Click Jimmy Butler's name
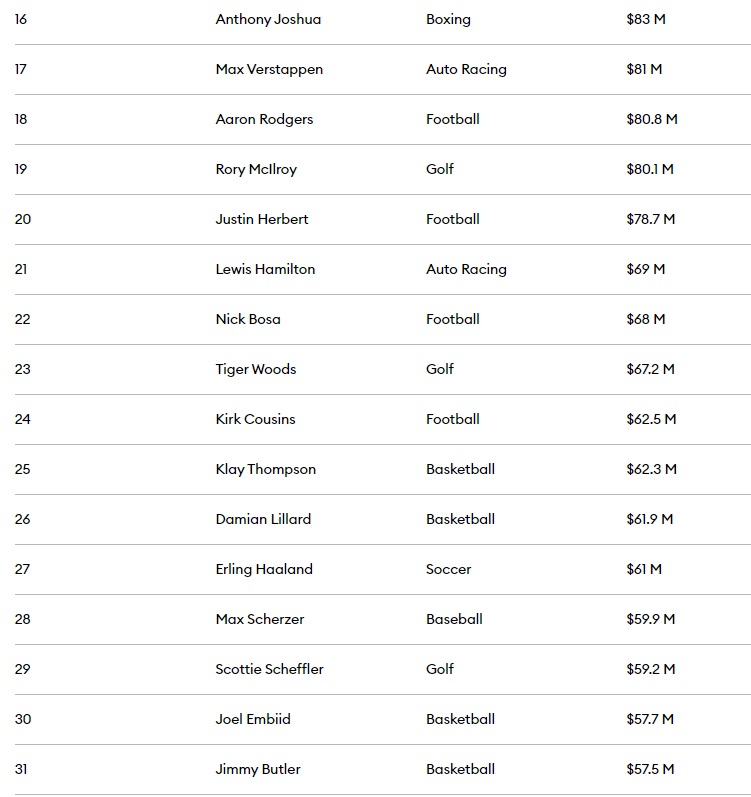 click(258, 769)
